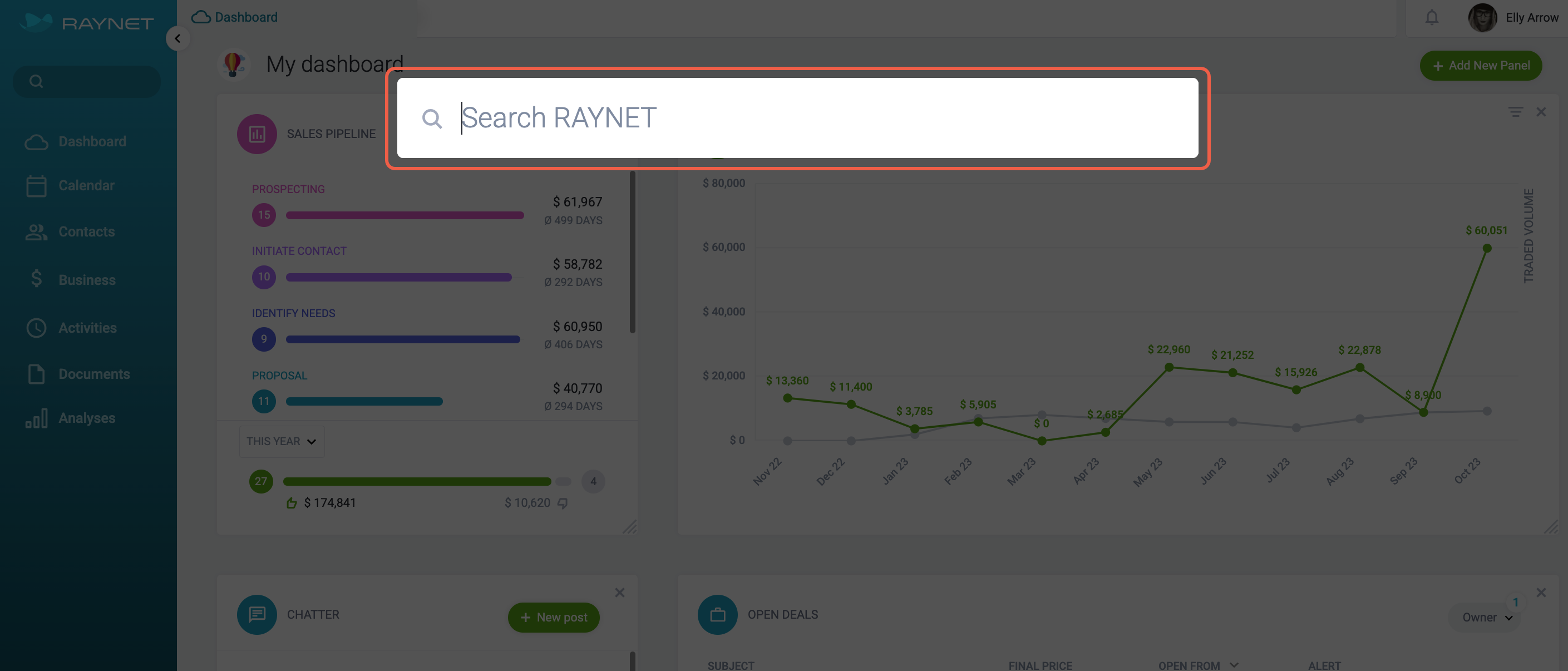This screenshot has height=671, width=1568.
Task: Click the Sales Pipeline panel icon
Action: pyautogui.click(x=257, y=134)
